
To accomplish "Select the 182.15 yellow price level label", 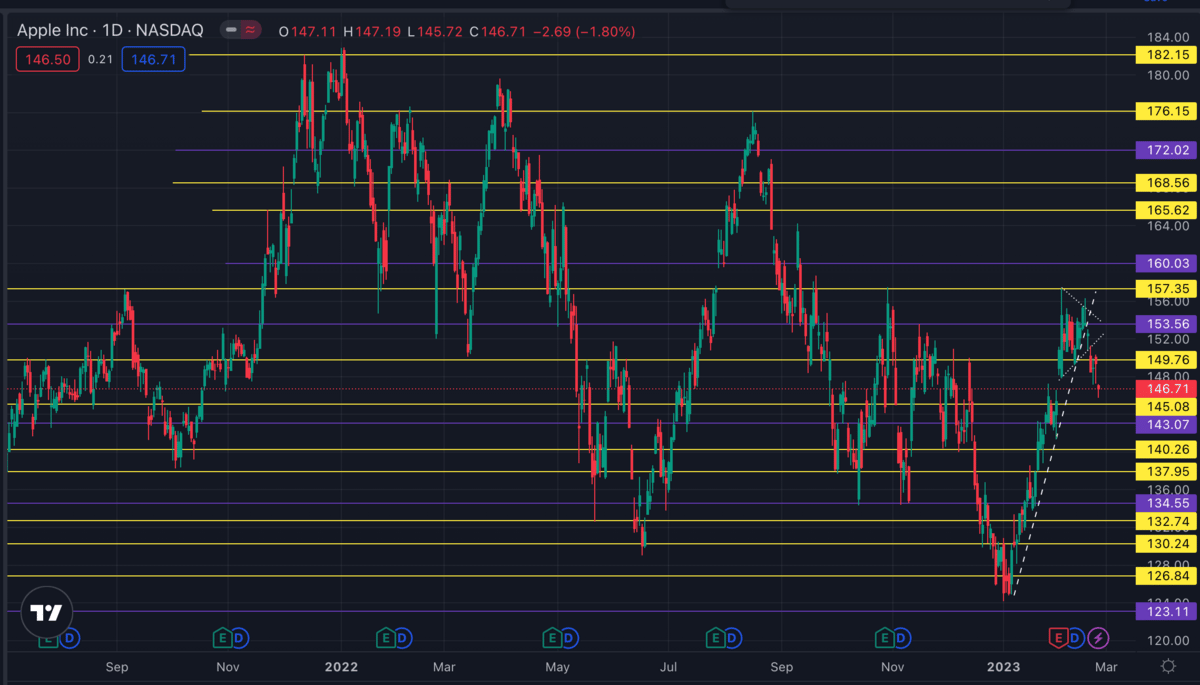I will pyautogui.click(x=1167, y=55).
